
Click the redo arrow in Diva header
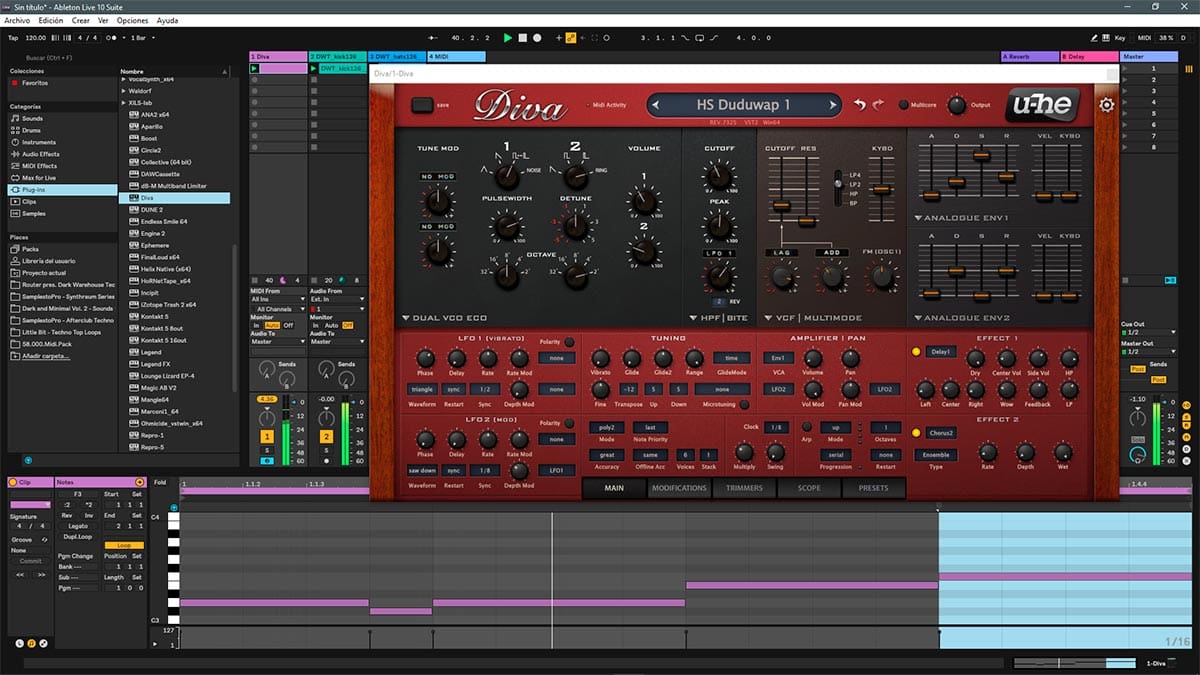click(878, 105)
